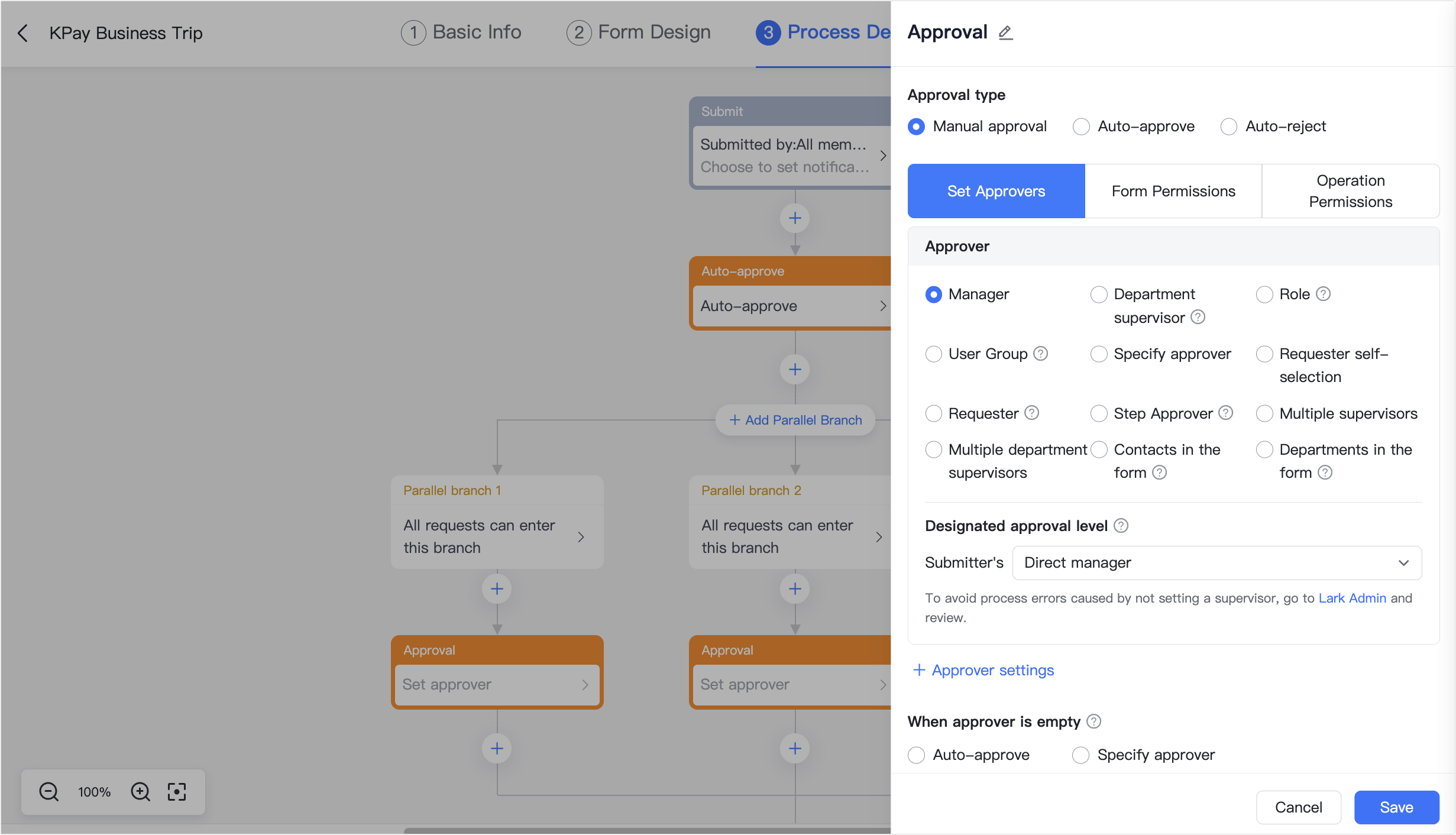Click Add Parallel Branch

pyautogui.click(x=795, y=420)
